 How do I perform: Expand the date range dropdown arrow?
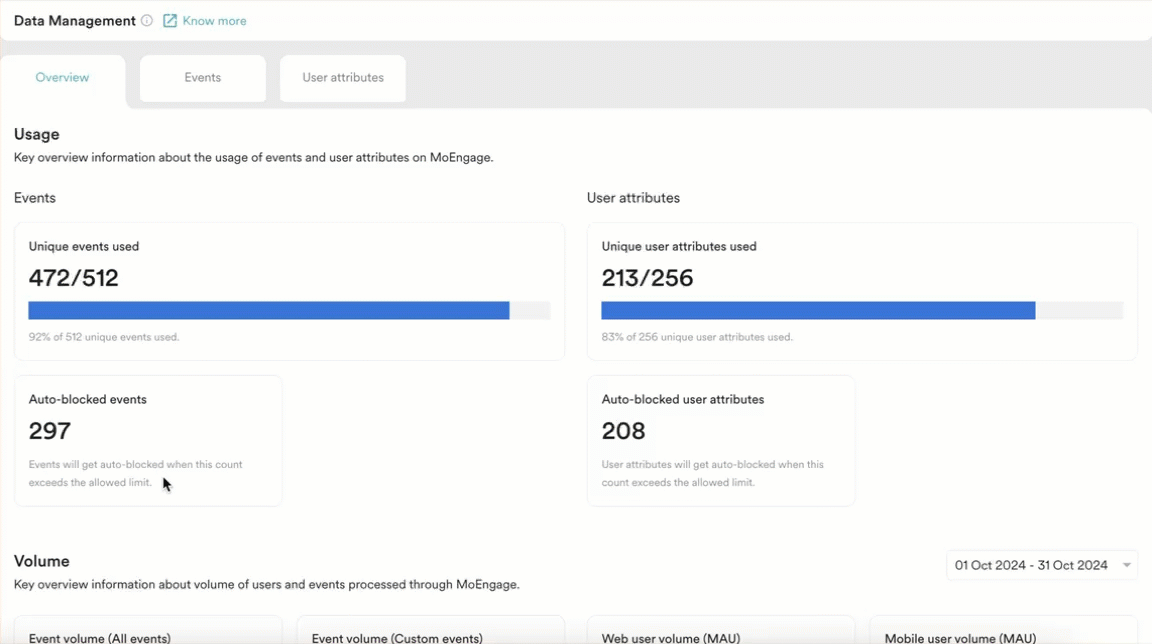[x=1126, y=565]
